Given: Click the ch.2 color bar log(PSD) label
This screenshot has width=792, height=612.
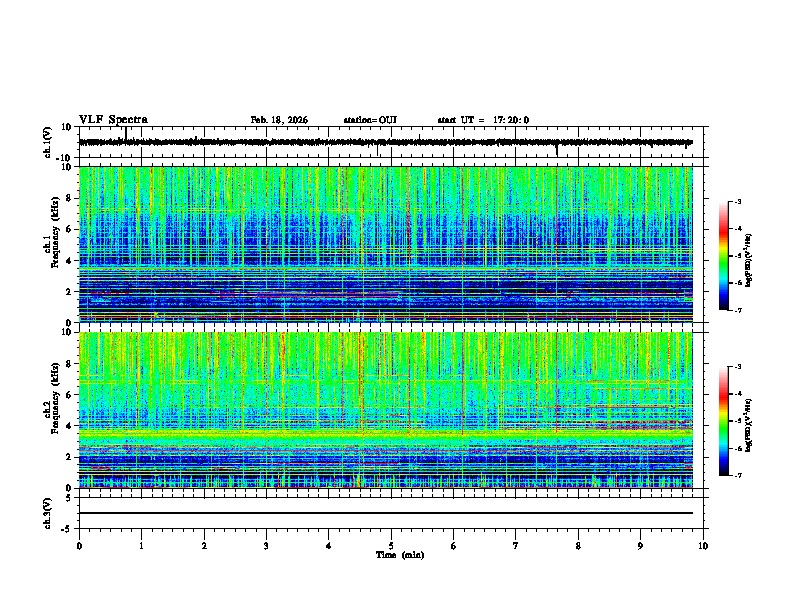Looking at the screenshot, I should click(x=749, y=425).
